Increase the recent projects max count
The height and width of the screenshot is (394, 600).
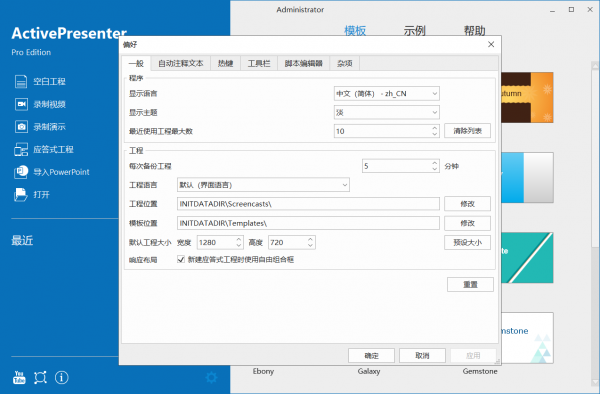tap(435, 128)
